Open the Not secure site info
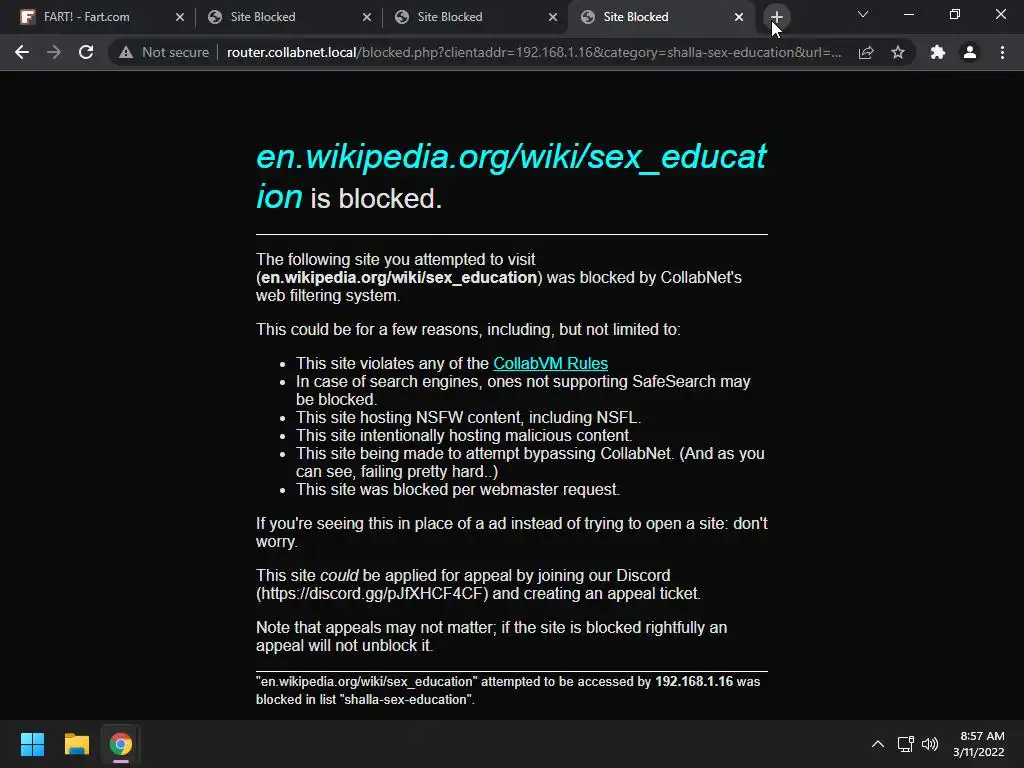 point(164,52)
